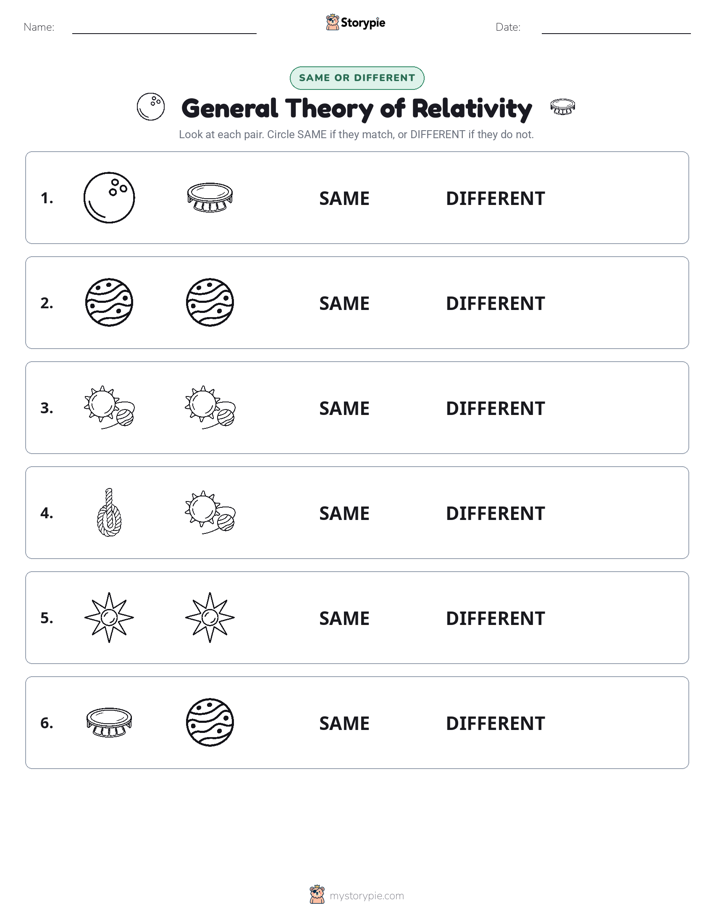This screenshot has width=714, height=924.
Task: Select the left eight-pointed star in row 5
Action: coord(109,618)
